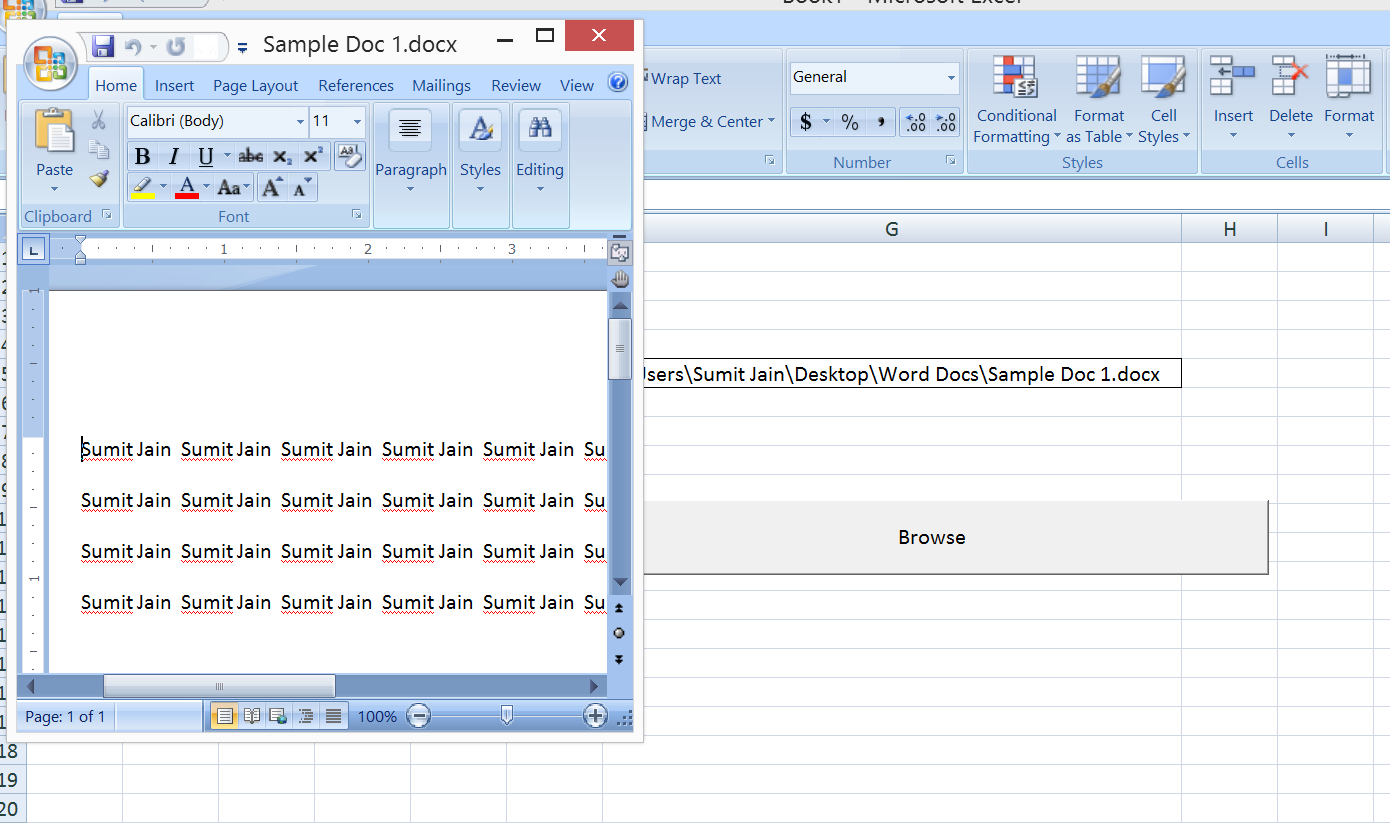Open the Calibri (Body) font dropdown
Image resolution: width=1390 pixels, height=823 pixels.
[x=300, y=122]
